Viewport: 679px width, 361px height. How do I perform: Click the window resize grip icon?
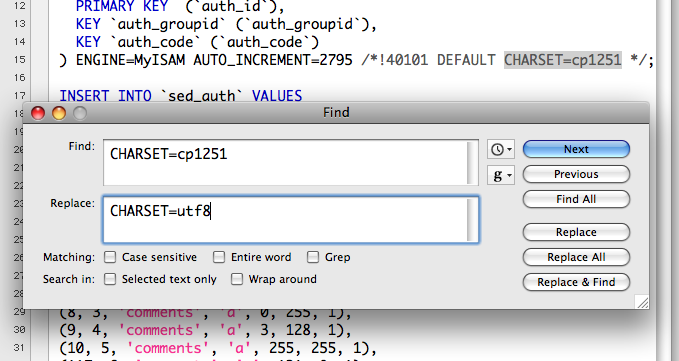[643, 302]
